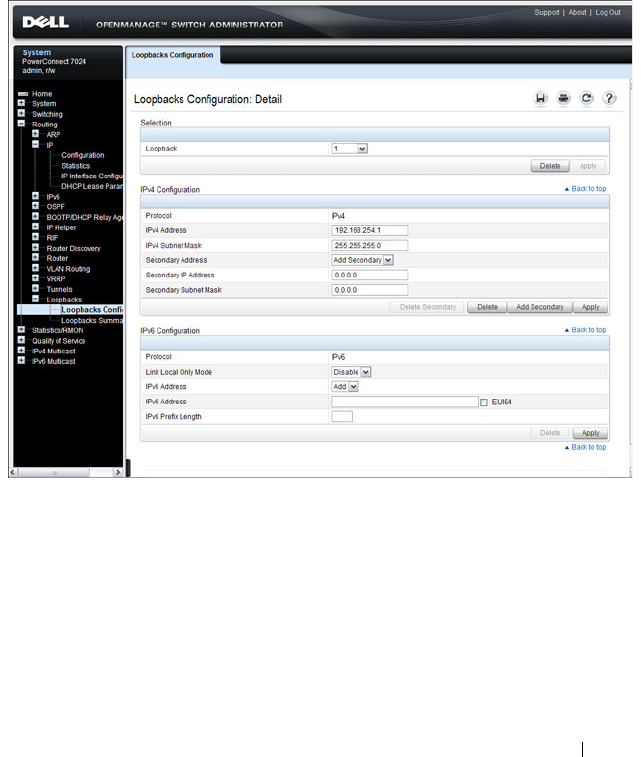This screenshot has width=641, height=757.
Task: Open IP Helper tree item
Action: pos(61,227)
